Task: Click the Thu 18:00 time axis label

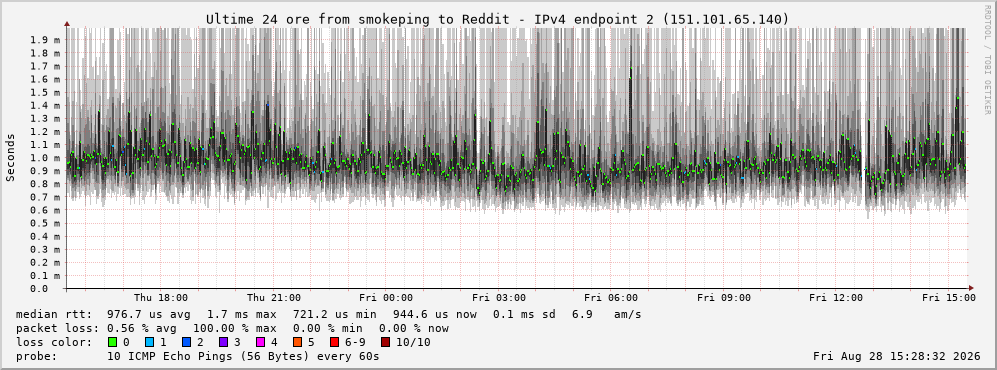Action: pyautogui.click(x=161, y=298)
